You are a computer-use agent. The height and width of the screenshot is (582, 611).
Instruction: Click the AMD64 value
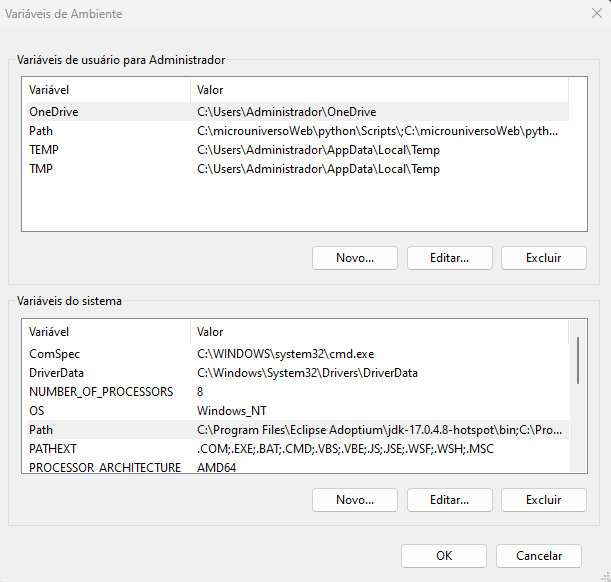[217, 467]
